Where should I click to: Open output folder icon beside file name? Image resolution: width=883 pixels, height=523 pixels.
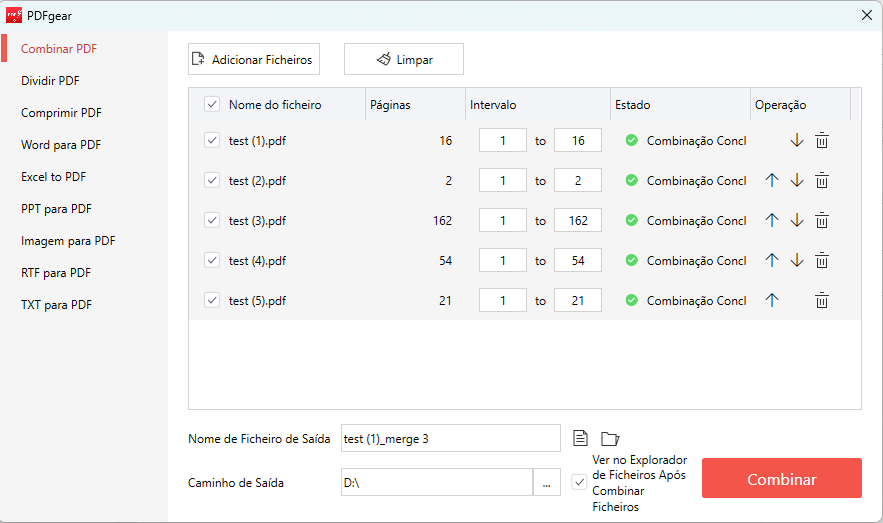[610, 438]
